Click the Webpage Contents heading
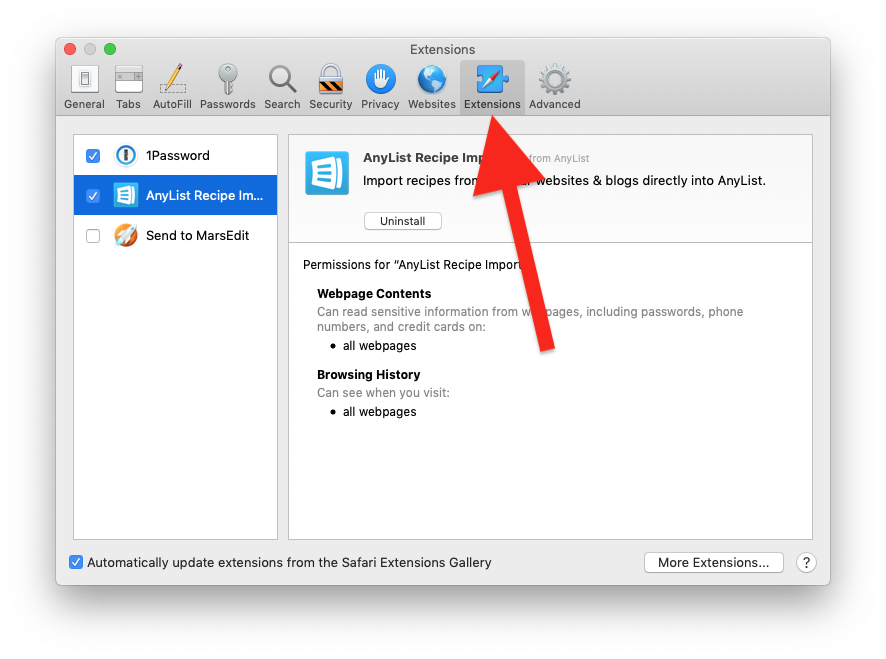886x659 pixels. coord(374,294)
